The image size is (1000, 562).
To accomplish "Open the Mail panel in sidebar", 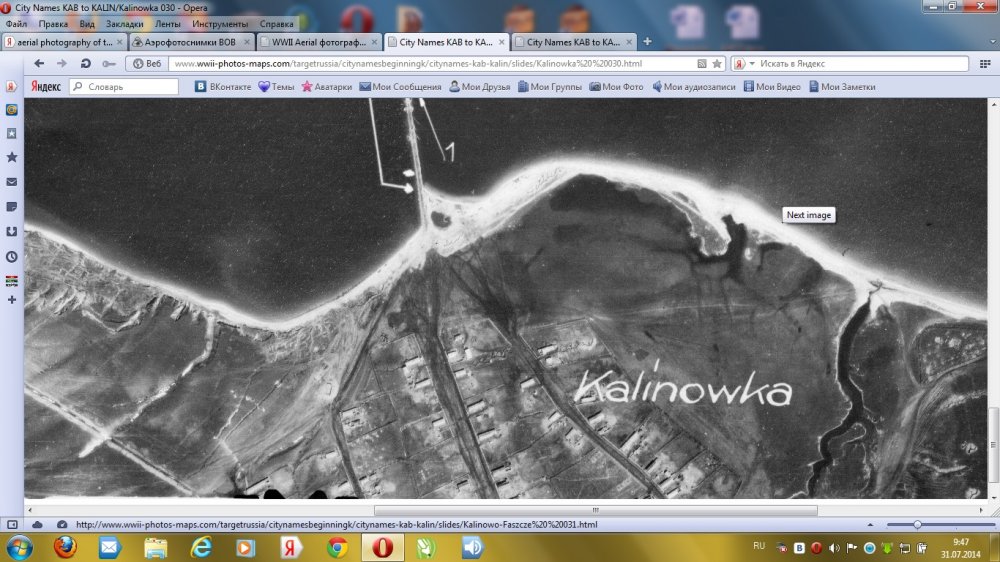I will 12,182.
